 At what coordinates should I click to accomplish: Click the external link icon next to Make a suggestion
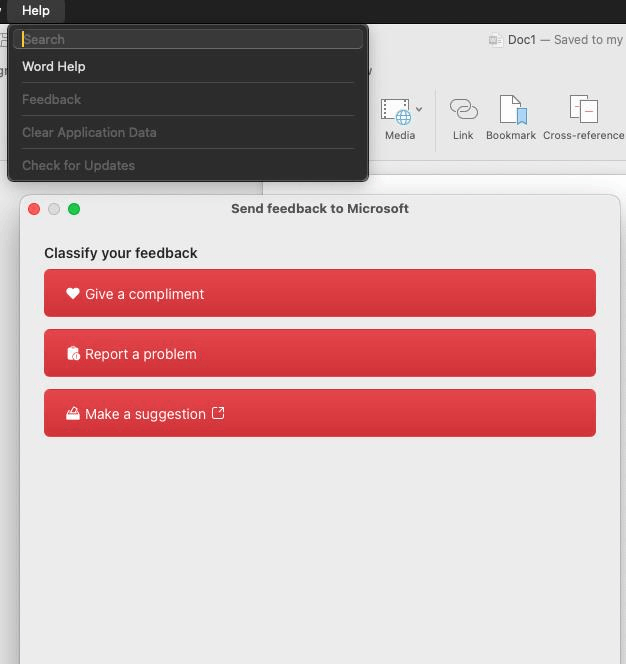(218, 413)
